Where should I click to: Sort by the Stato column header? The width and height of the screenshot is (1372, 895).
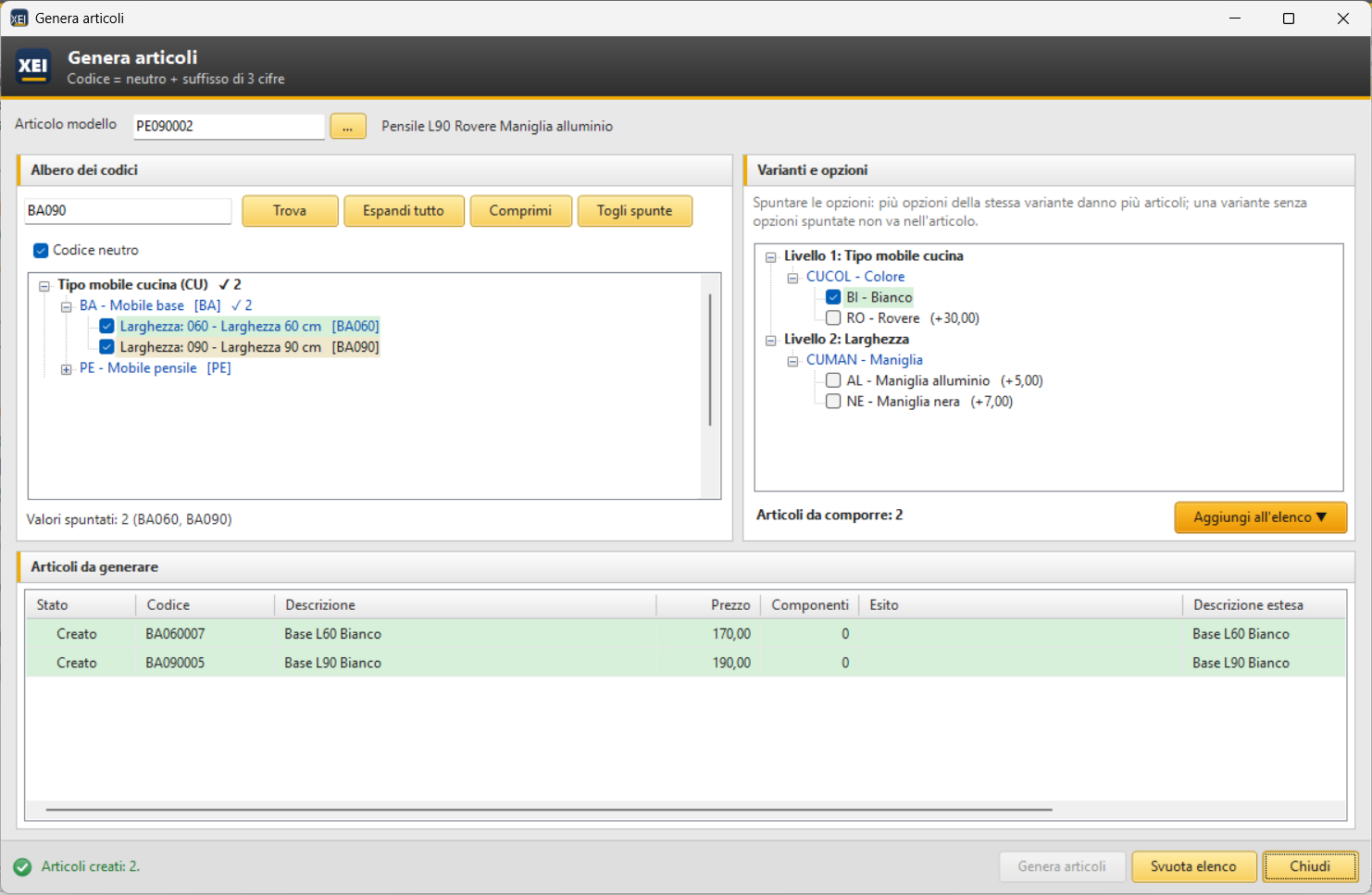pos(81,604)
